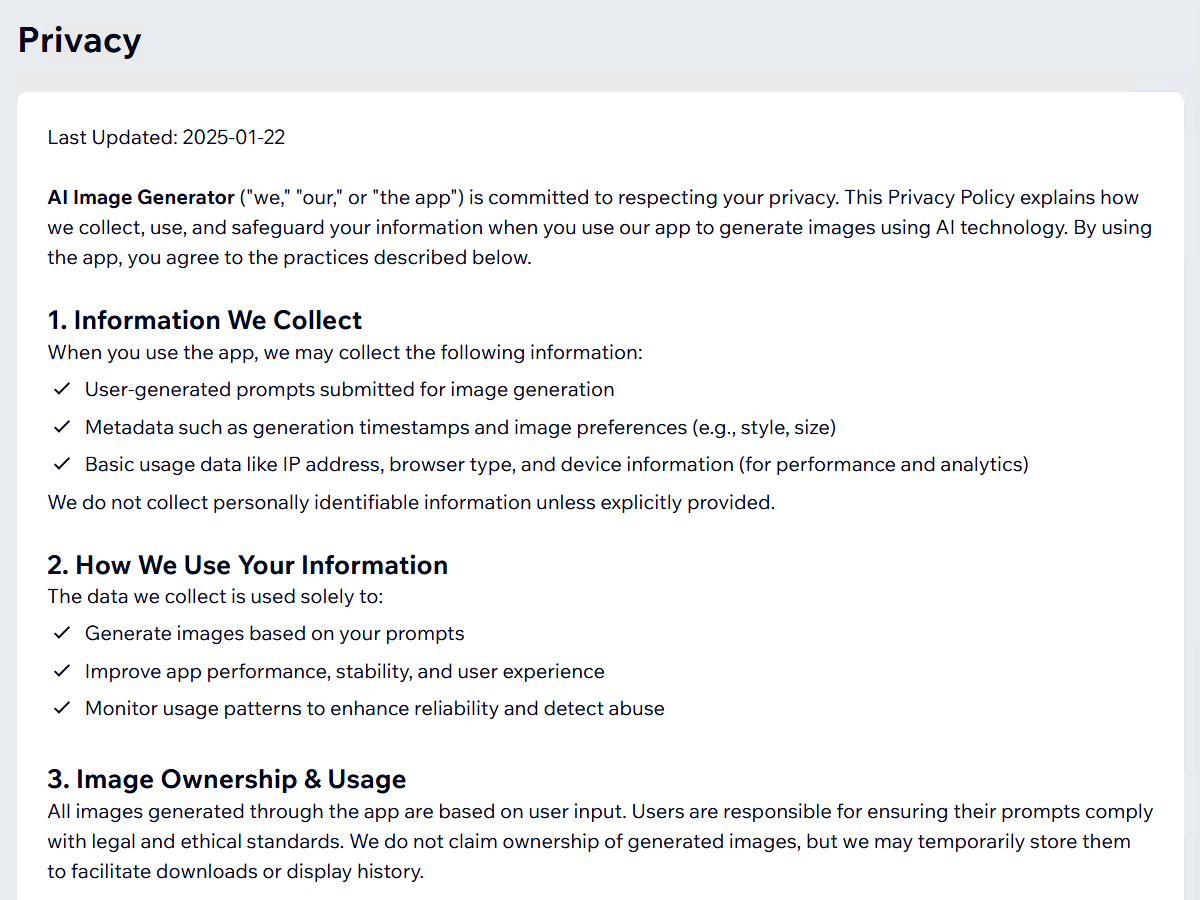Click the Last Updated date line

166,138
